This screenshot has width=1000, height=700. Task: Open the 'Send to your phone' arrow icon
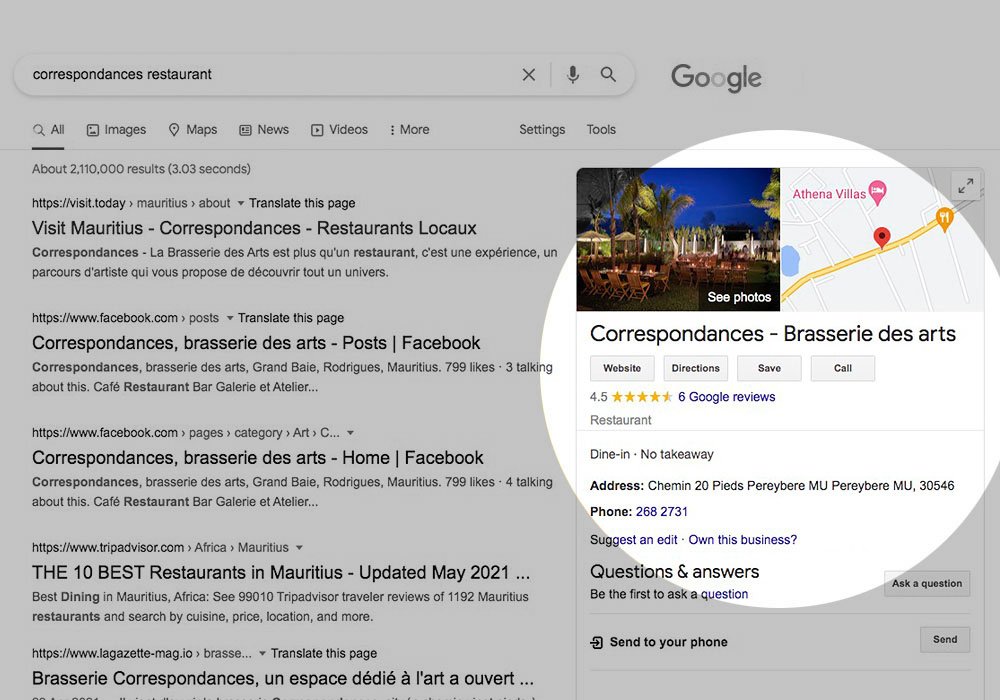point(596,643)
